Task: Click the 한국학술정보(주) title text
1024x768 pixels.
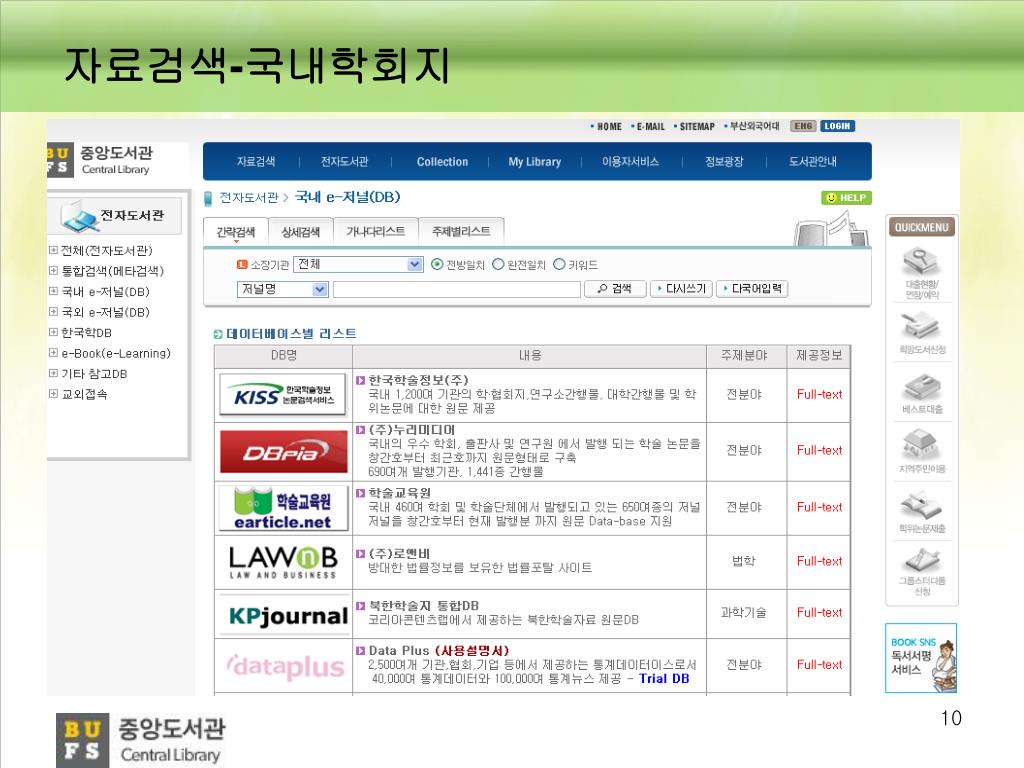Action: [418, 380]
